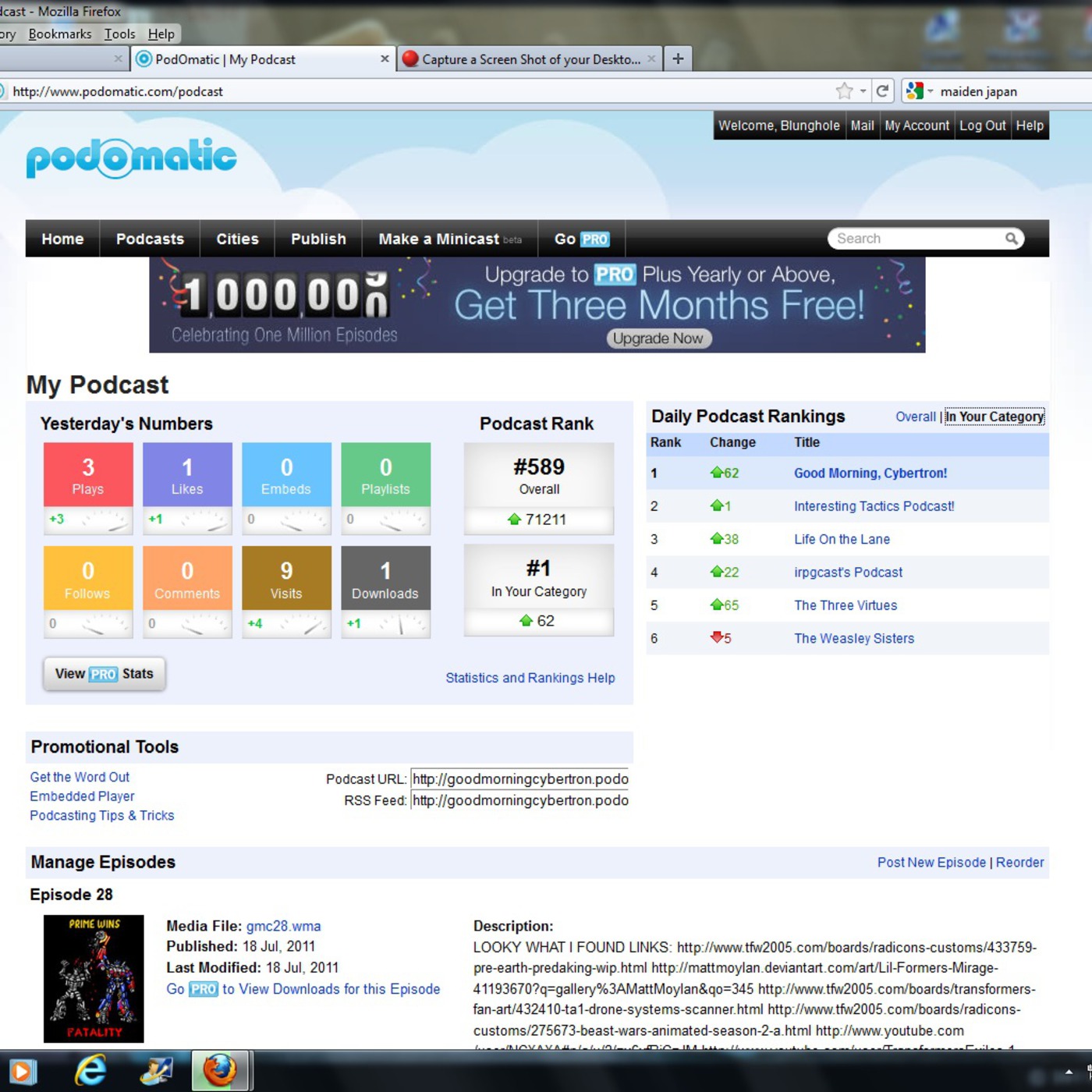Open Good Morning, Cybertron! ranking link

[x=870, y=473]
